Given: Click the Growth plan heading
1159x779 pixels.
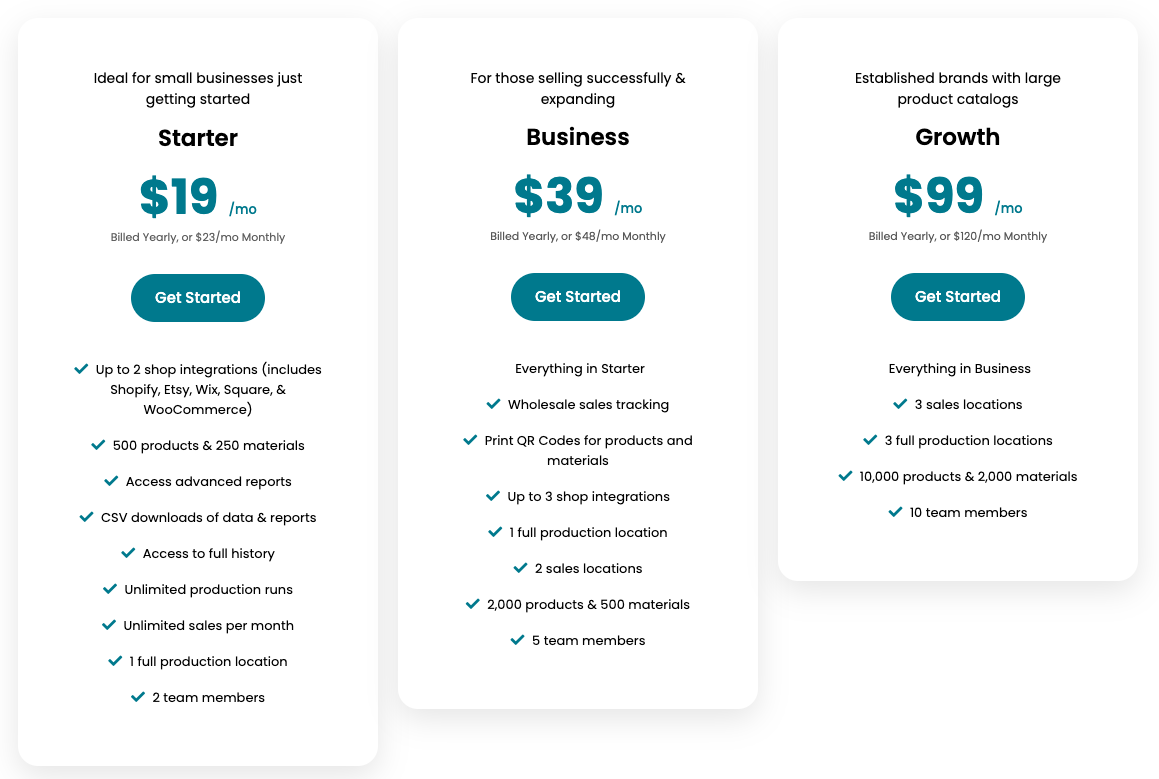Looking at the screenshot, I should [957, 137].
